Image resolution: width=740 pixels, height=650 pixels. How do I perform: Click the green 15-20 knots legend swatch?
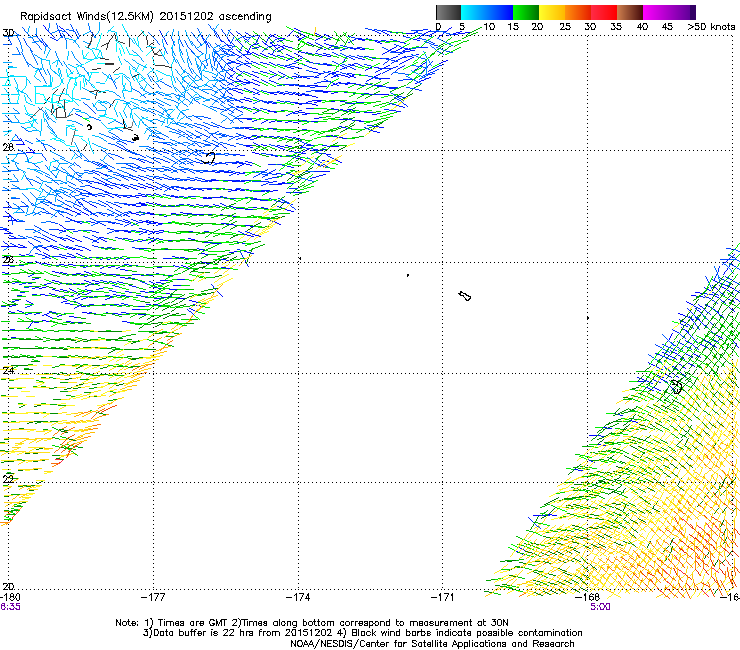[x=526, y=12]
